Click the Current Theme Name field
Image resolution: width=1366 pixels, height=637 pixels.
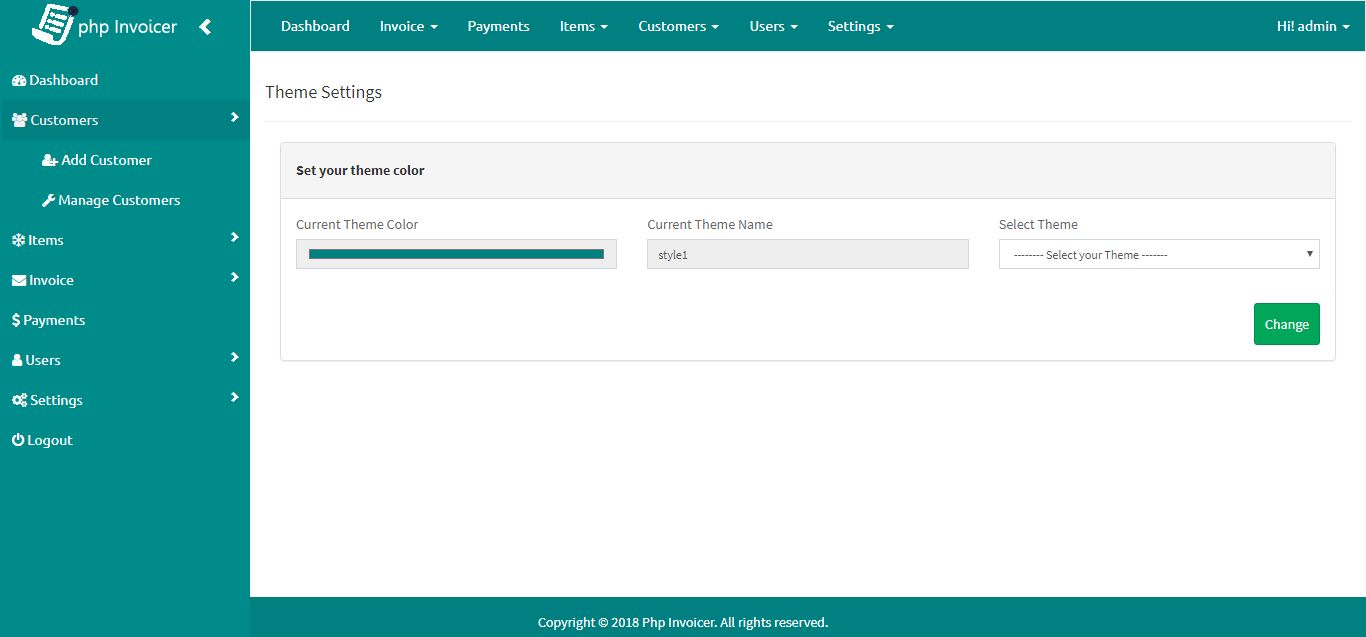coord(807,254)
